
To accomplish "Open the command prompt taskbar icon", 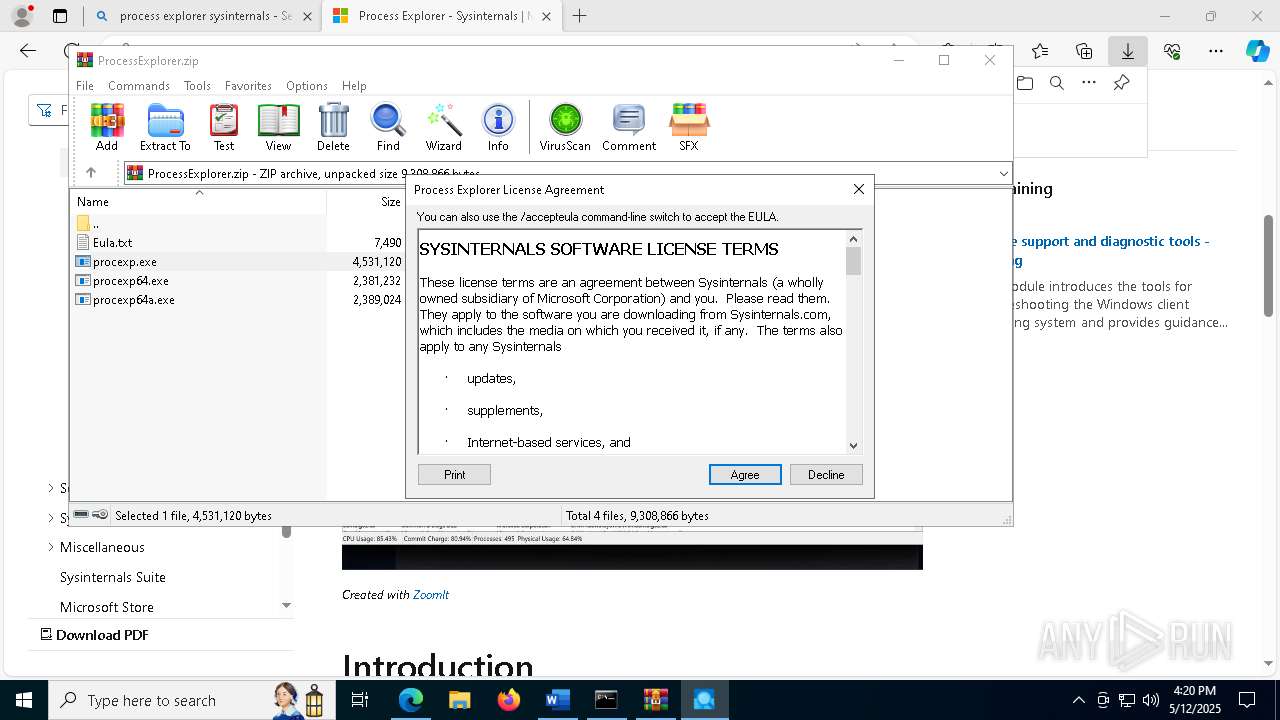I will [x=606, y=700].
